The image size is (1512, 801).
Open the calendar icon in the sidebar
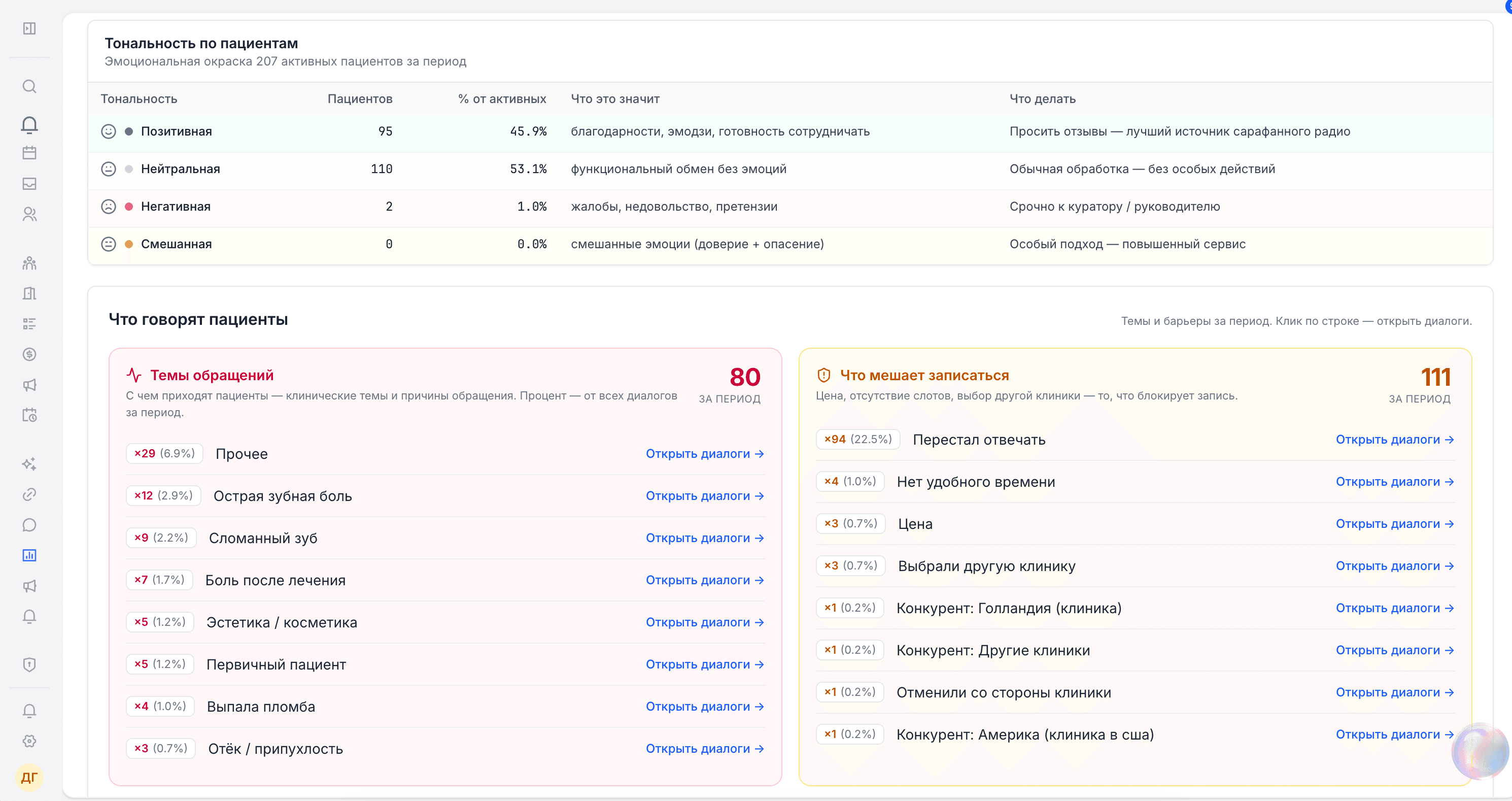coord(29,153)
